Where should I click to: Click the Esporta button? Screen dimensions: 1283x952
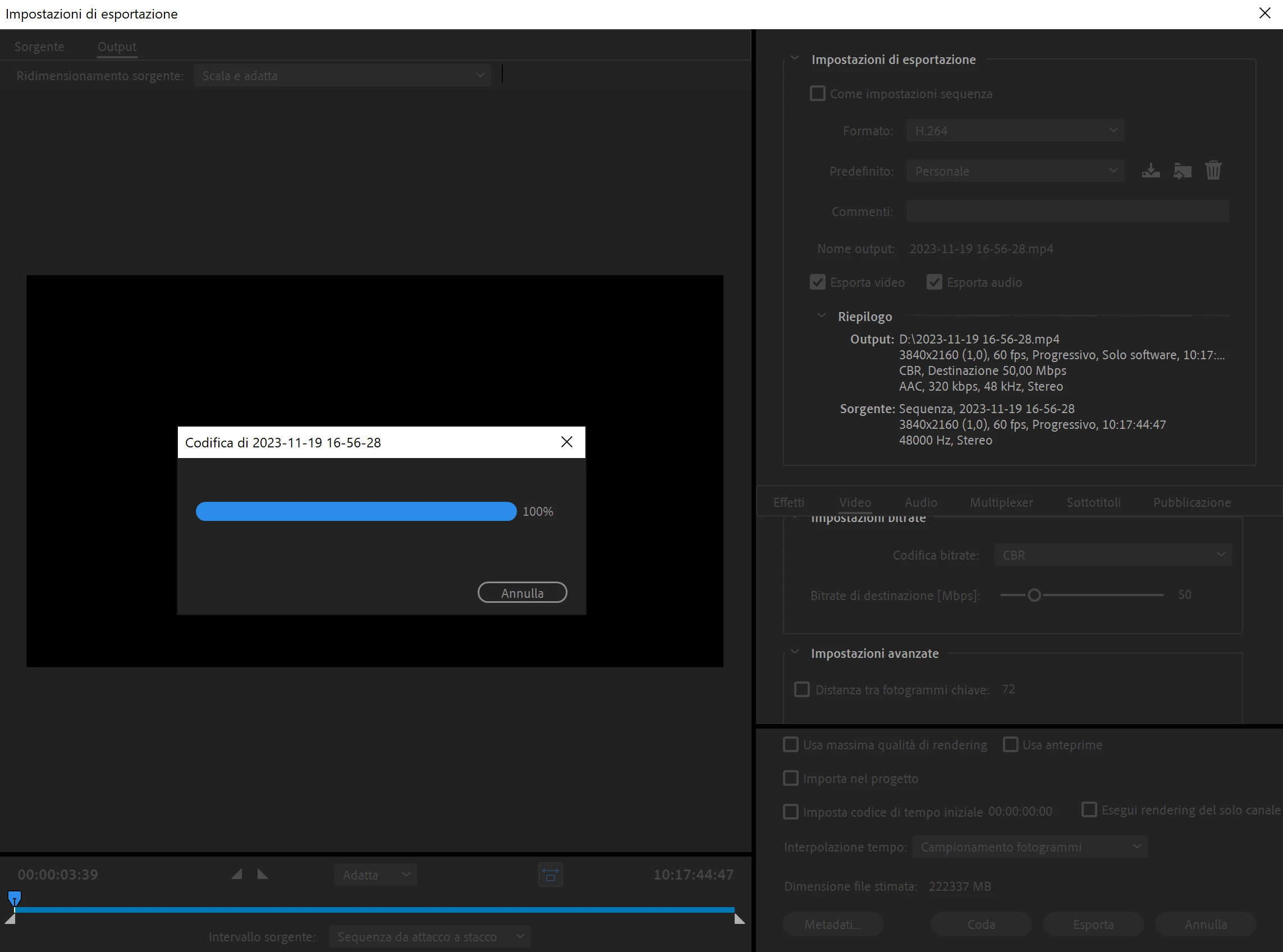tap(1093, 924)
